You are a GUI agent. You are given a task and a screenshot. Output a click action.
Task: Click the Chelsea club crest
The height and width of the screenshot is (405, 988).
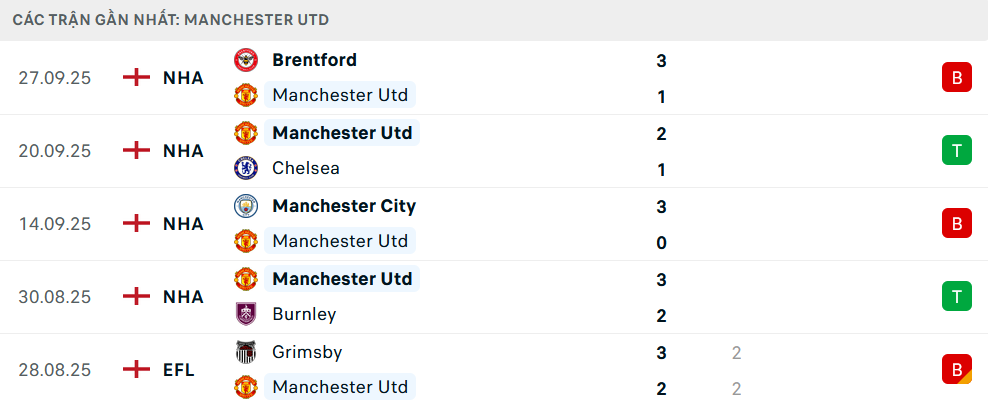click(x=245, y=168)
